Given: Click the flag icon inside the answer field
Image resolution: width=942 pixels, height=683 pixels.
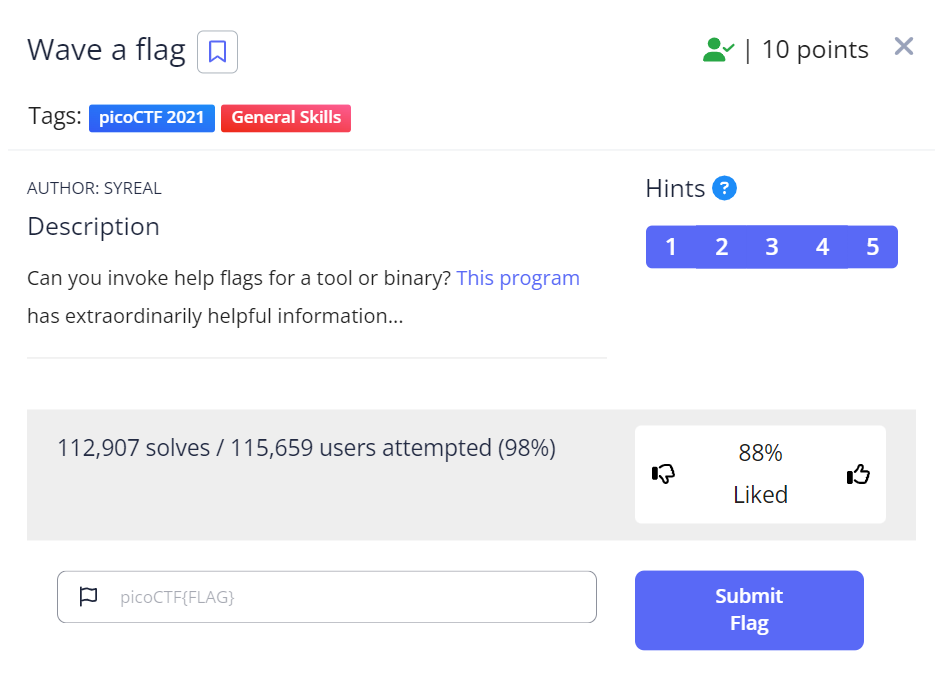Looking at the screenshot, I should [88, 596].
